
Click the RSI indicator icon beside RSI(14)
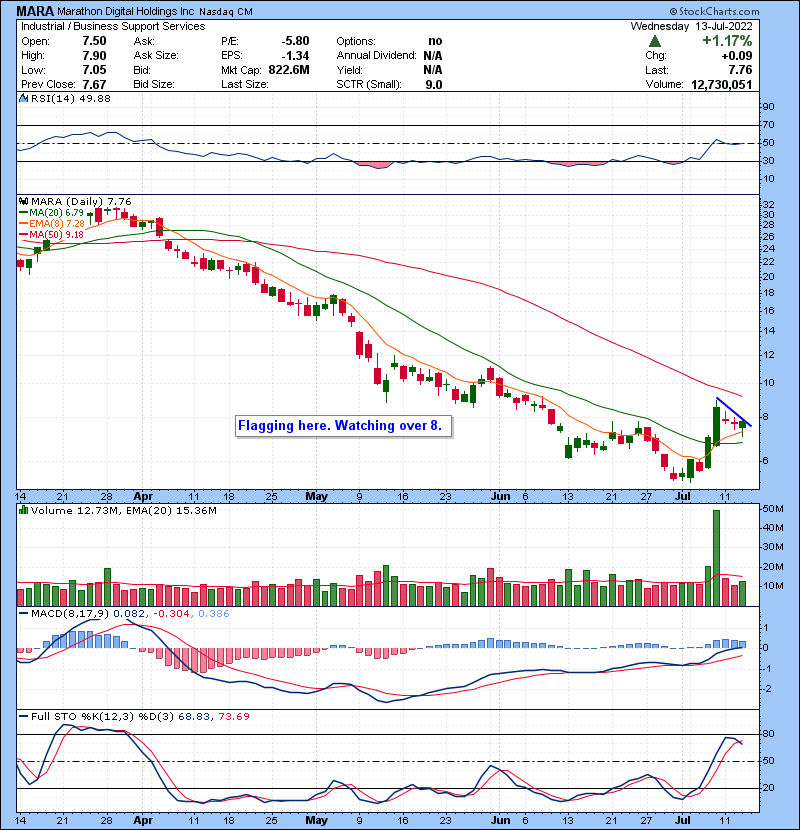[23, 98]
